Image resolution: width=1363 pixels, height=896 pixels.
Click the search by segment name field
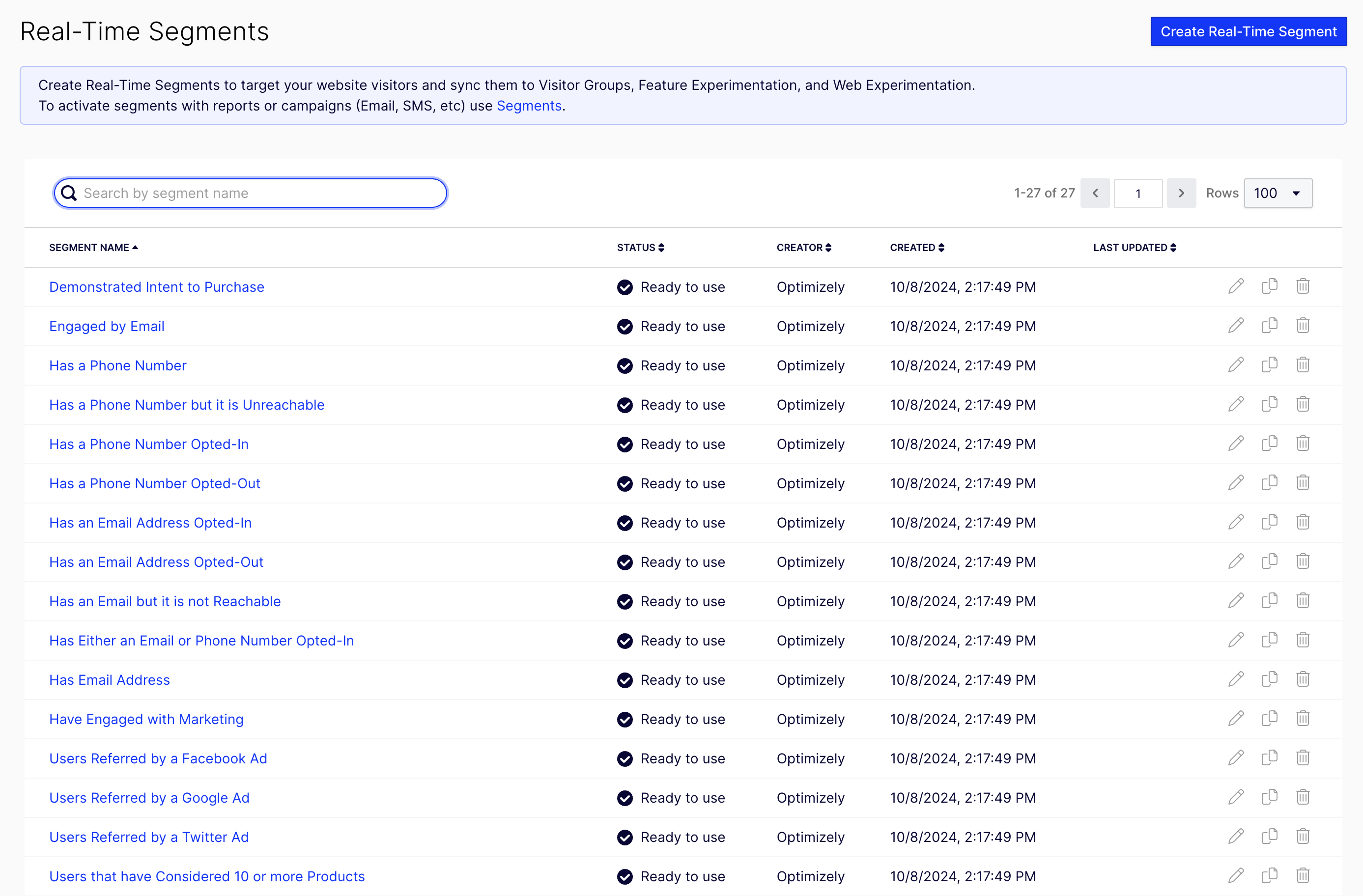(x=250, y=193)
